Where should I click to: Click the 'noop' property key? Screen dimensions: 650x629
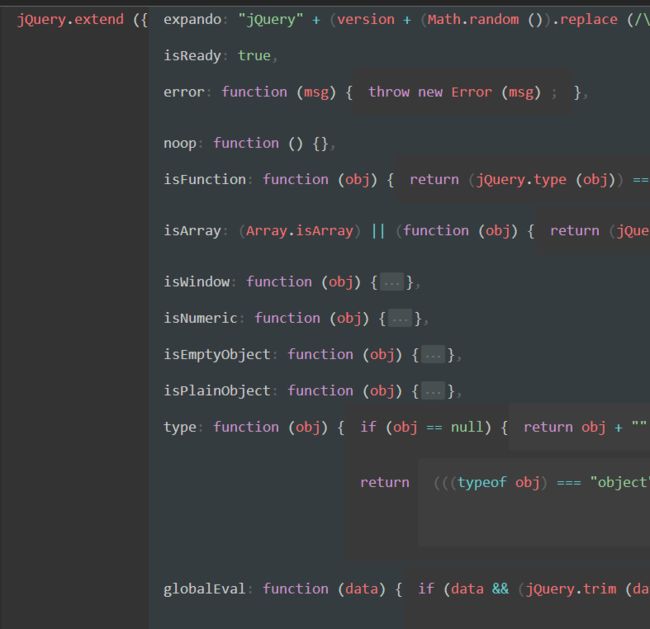(180, 143)
